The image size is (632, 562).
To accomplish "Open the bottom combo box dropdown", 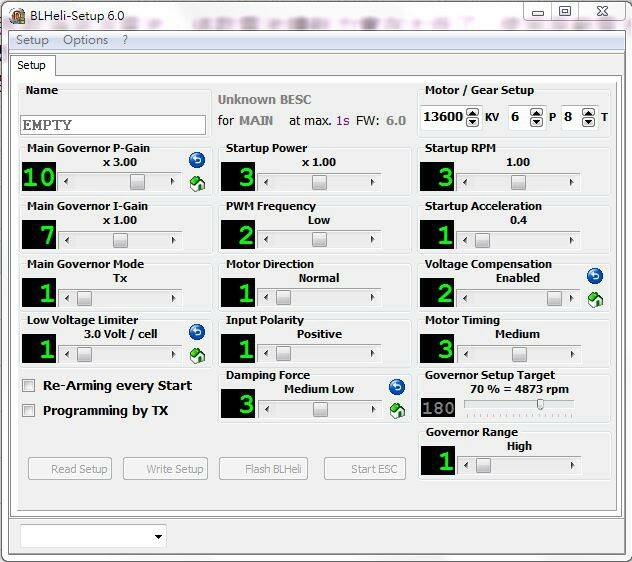I will click(158, 536).
